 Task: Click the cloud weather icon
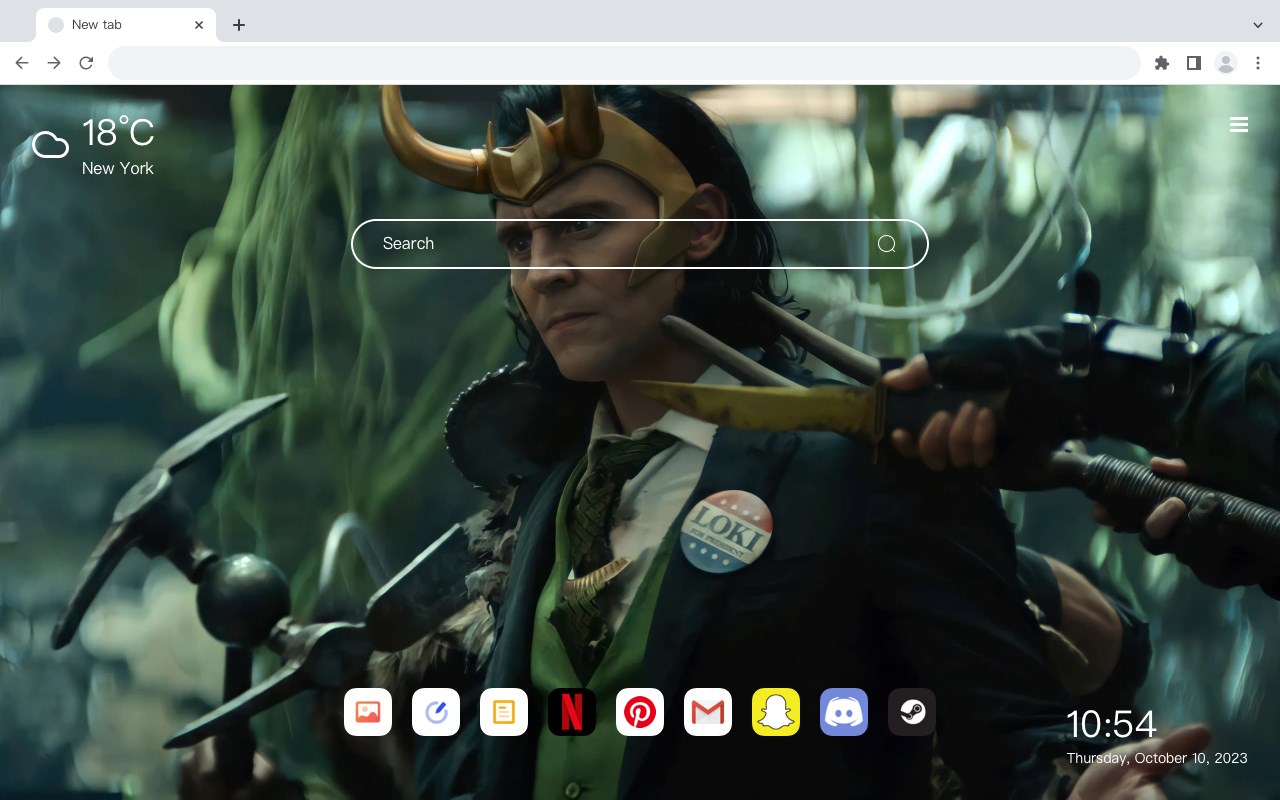tap(50, 146)
